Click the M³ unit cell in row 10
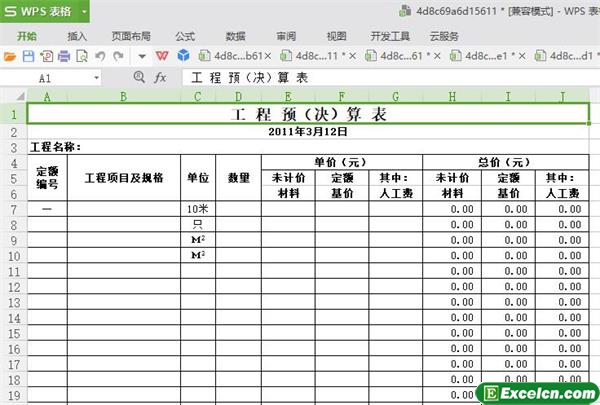600x405 pixels. [x=198, y=255]
